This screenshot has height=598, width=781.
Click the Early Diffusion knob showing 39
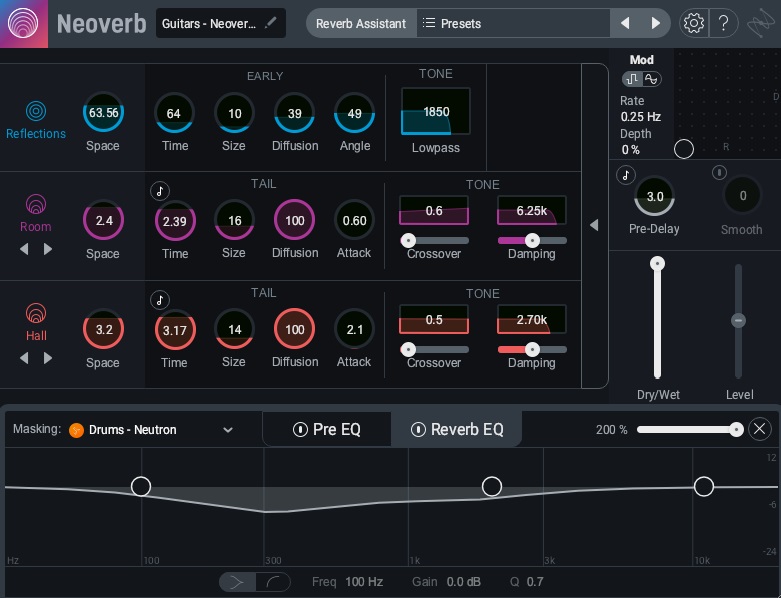tap(294, 113)
